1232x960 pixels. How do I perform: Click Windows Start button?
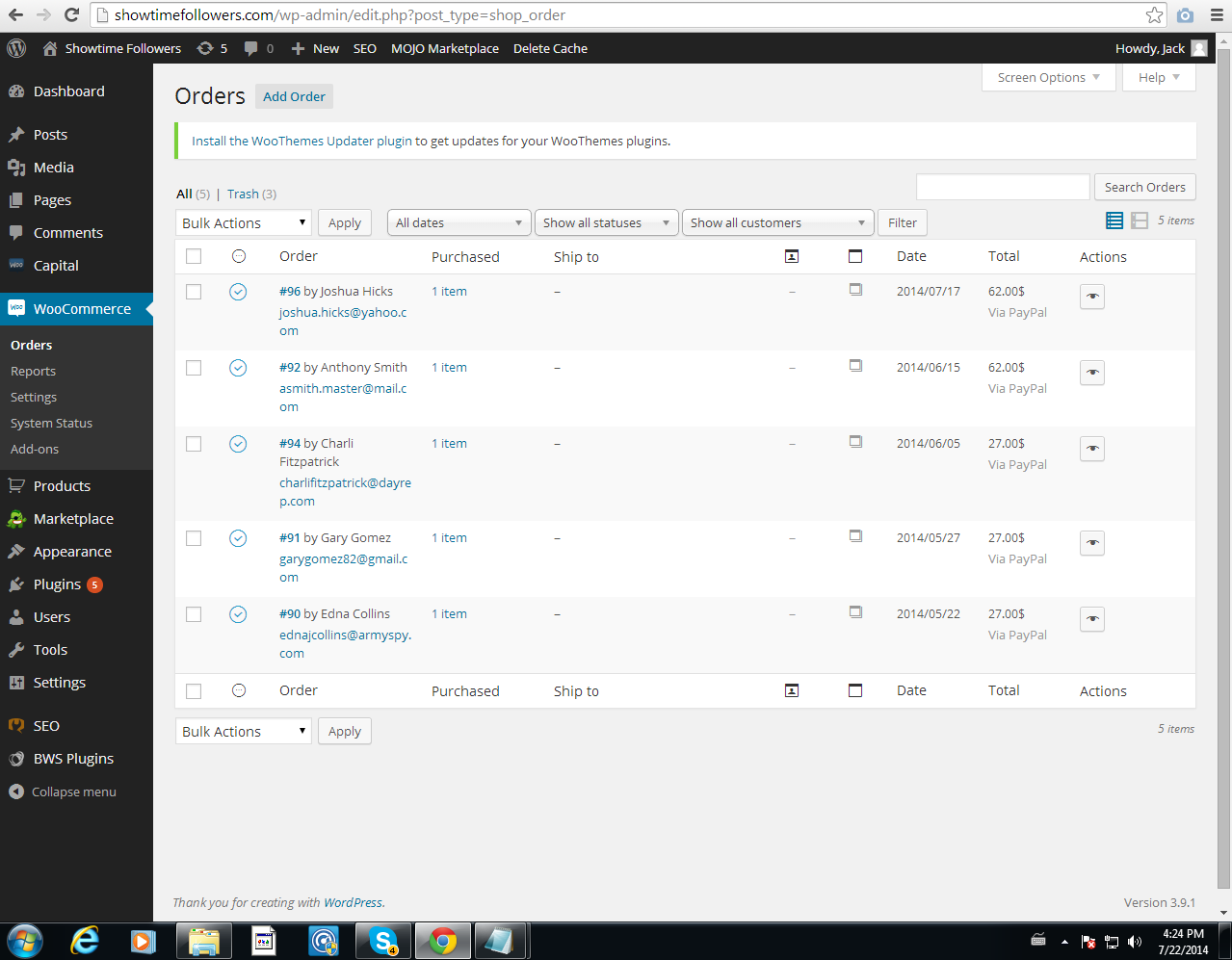tap(25, 941)
